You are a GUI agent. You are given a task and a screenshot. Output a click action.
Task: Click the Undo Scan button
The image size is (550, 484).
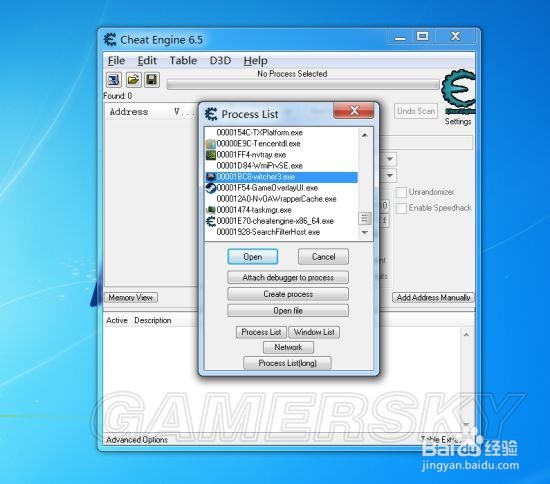click(416, 111)
